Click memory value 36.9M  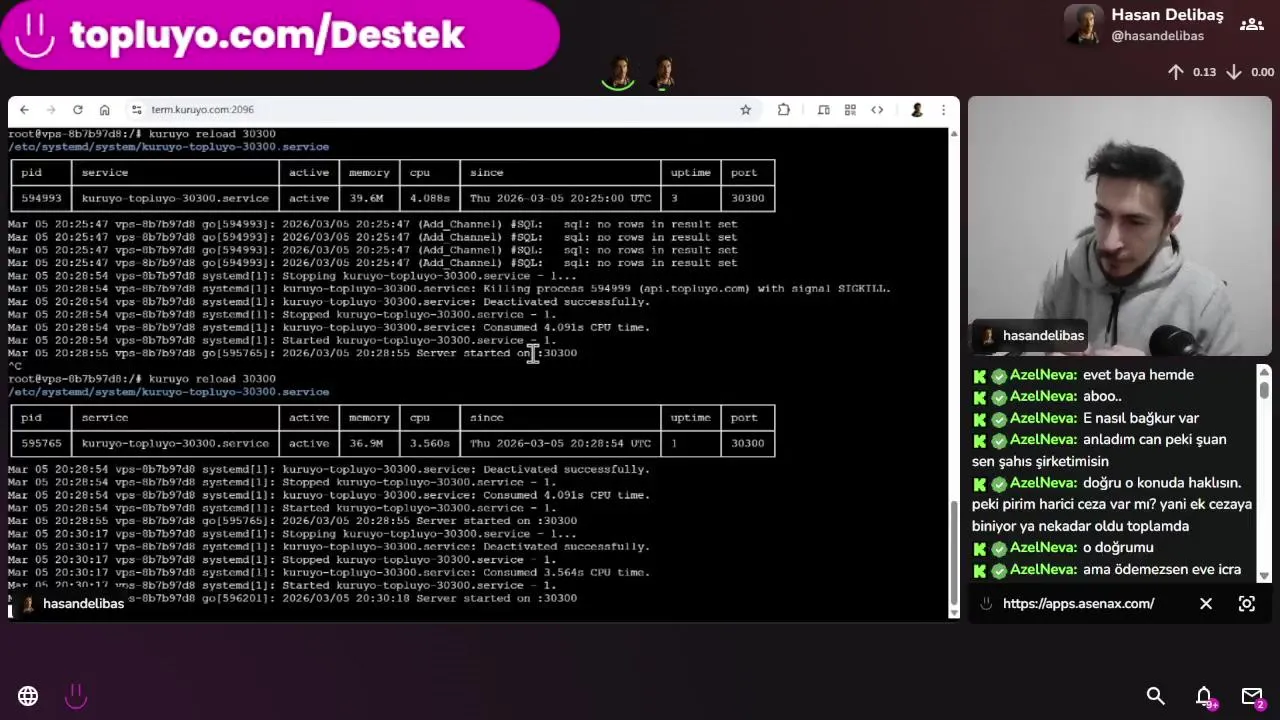coord(366,443)
